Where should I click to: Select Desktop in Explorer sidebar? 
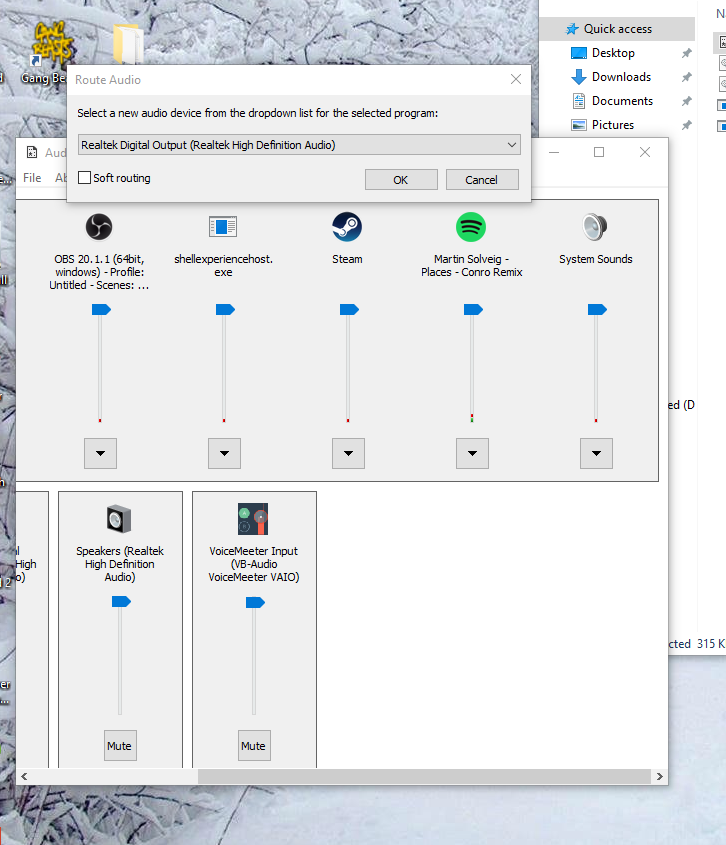click(x=613, y=53)
